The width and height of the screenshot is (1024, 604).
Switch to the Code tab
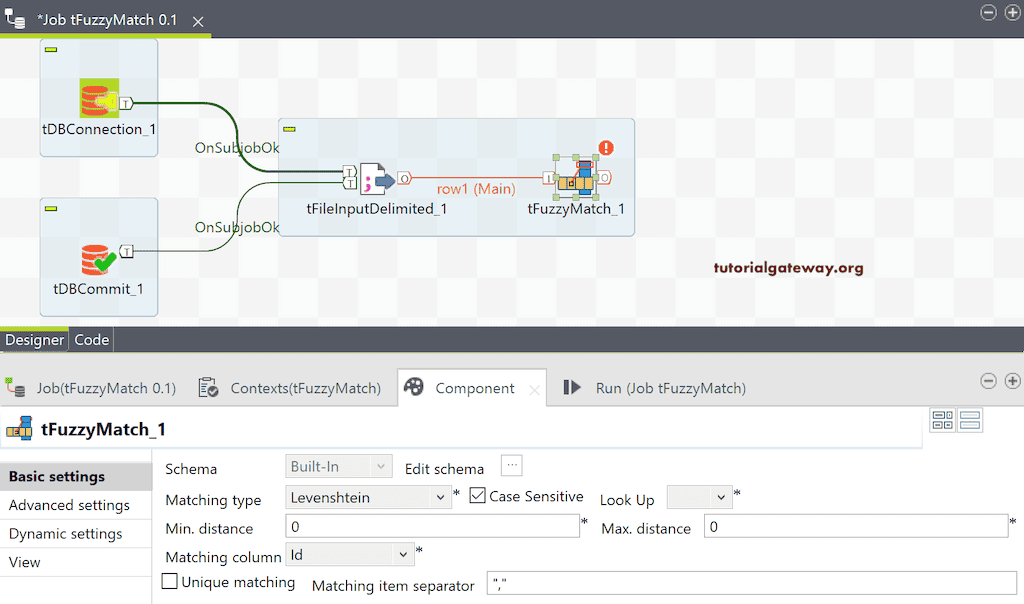91,339
